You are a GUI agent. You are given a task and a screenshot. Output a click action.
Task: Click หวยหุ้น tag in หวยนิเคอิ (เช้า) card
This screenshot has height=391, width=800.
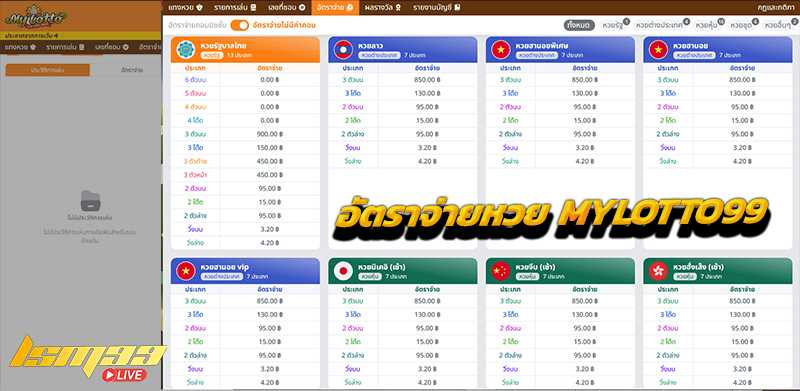[370, 276]
